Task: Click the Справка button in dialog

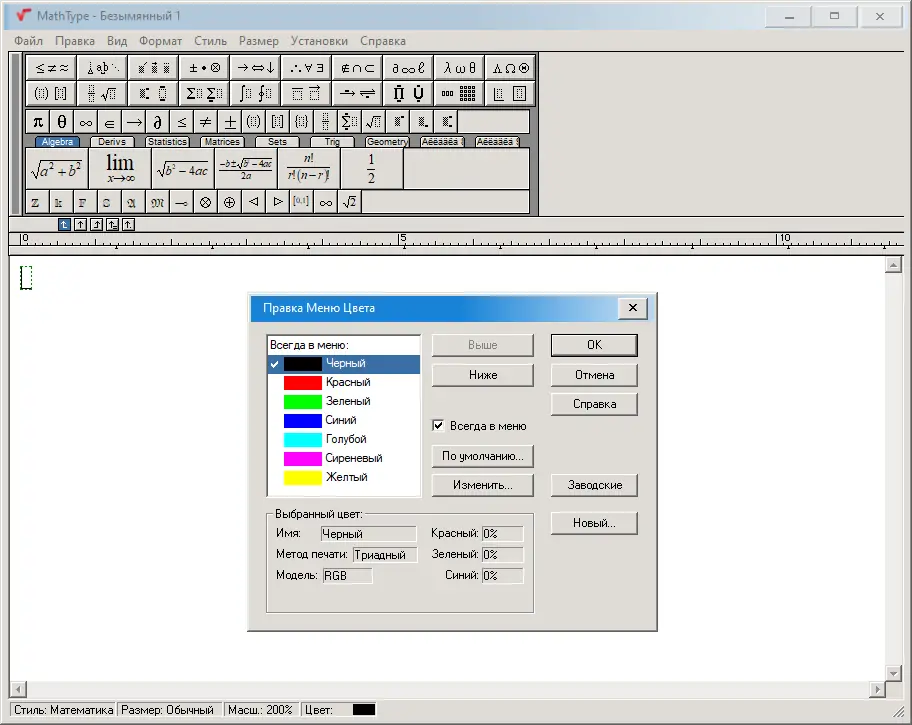Action: point(594,404)
